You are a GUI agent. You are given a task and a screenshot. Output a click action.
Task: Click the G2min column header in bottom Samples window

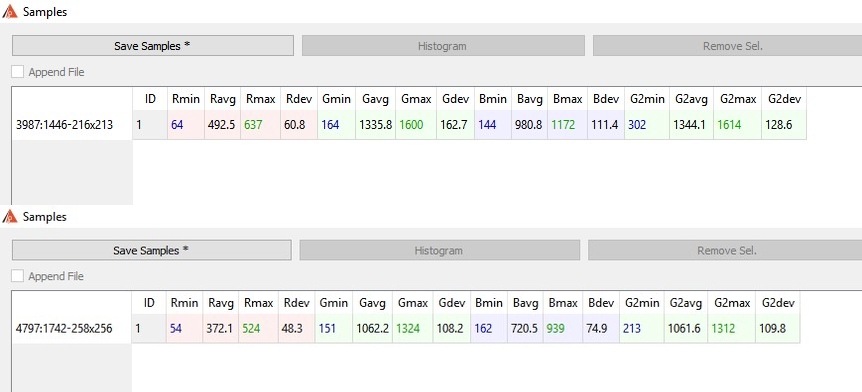click(x=641, y=303)
